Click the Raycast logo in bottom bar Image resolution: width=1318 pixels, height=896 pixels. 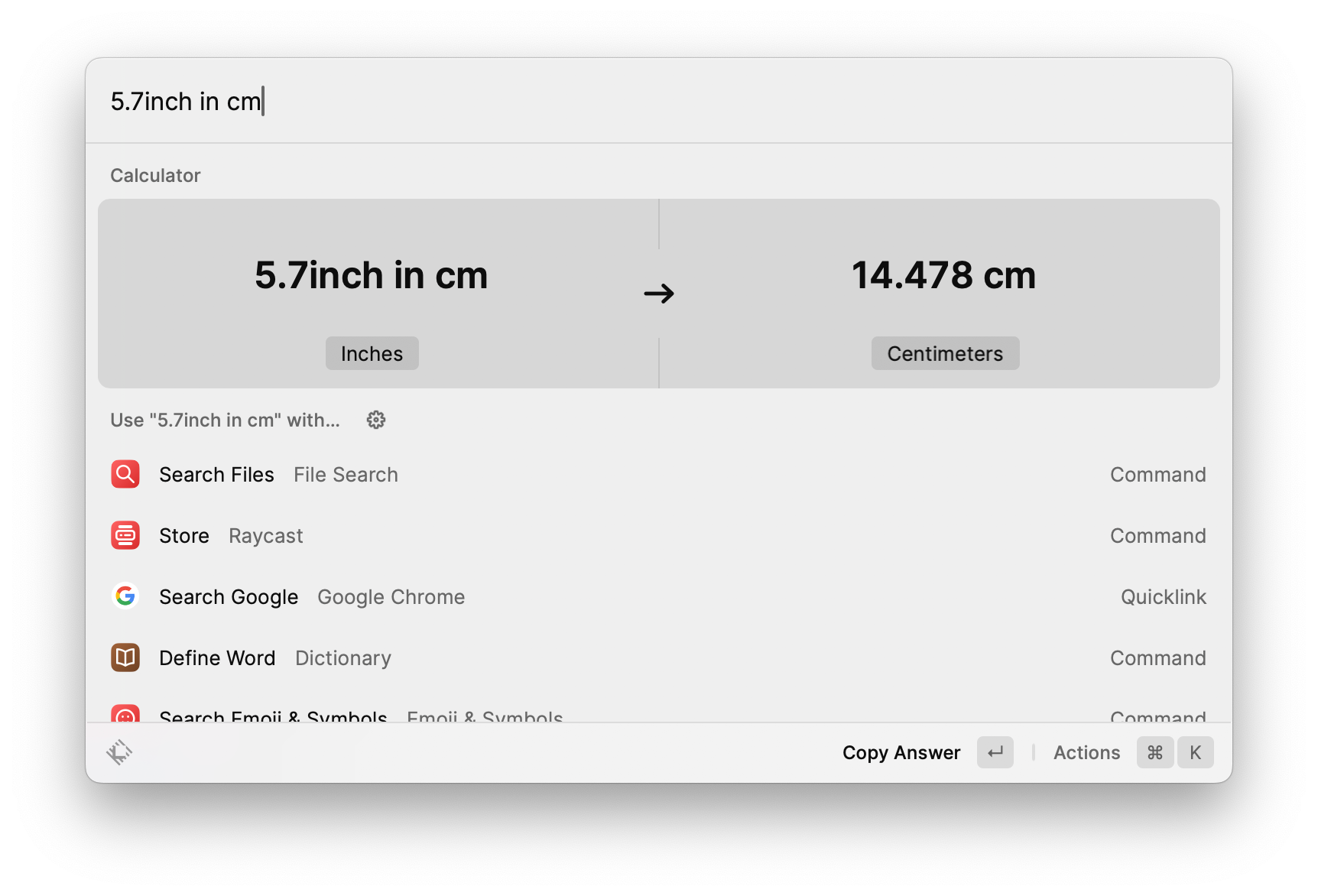pyautogui.click(x=119, y=752)
